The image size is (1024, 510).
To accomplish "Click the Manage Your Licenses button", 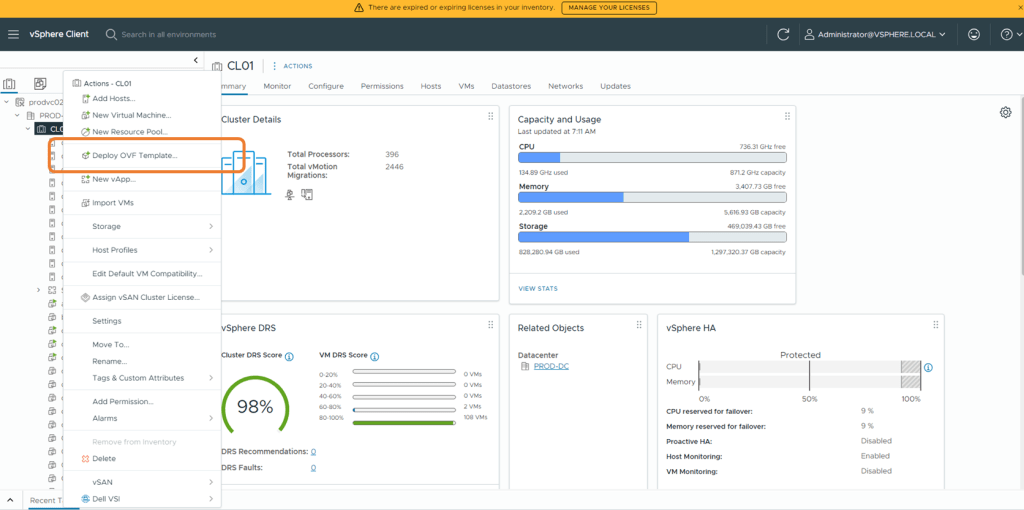I will 609,8.
